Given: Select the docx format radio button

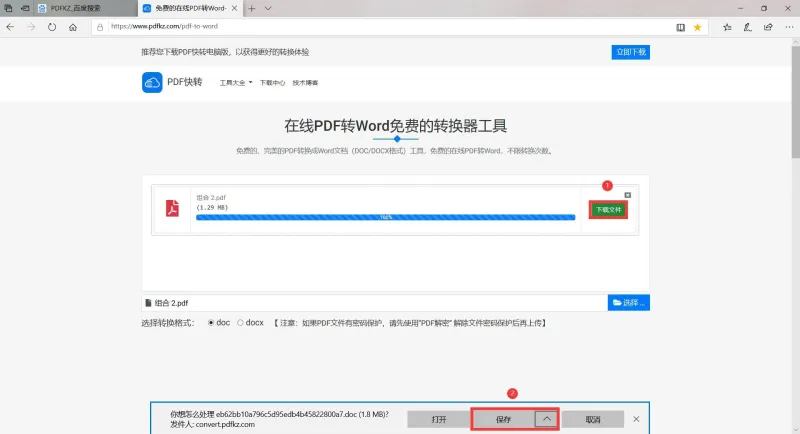Looking at the screenshot, I should [240, 323].
